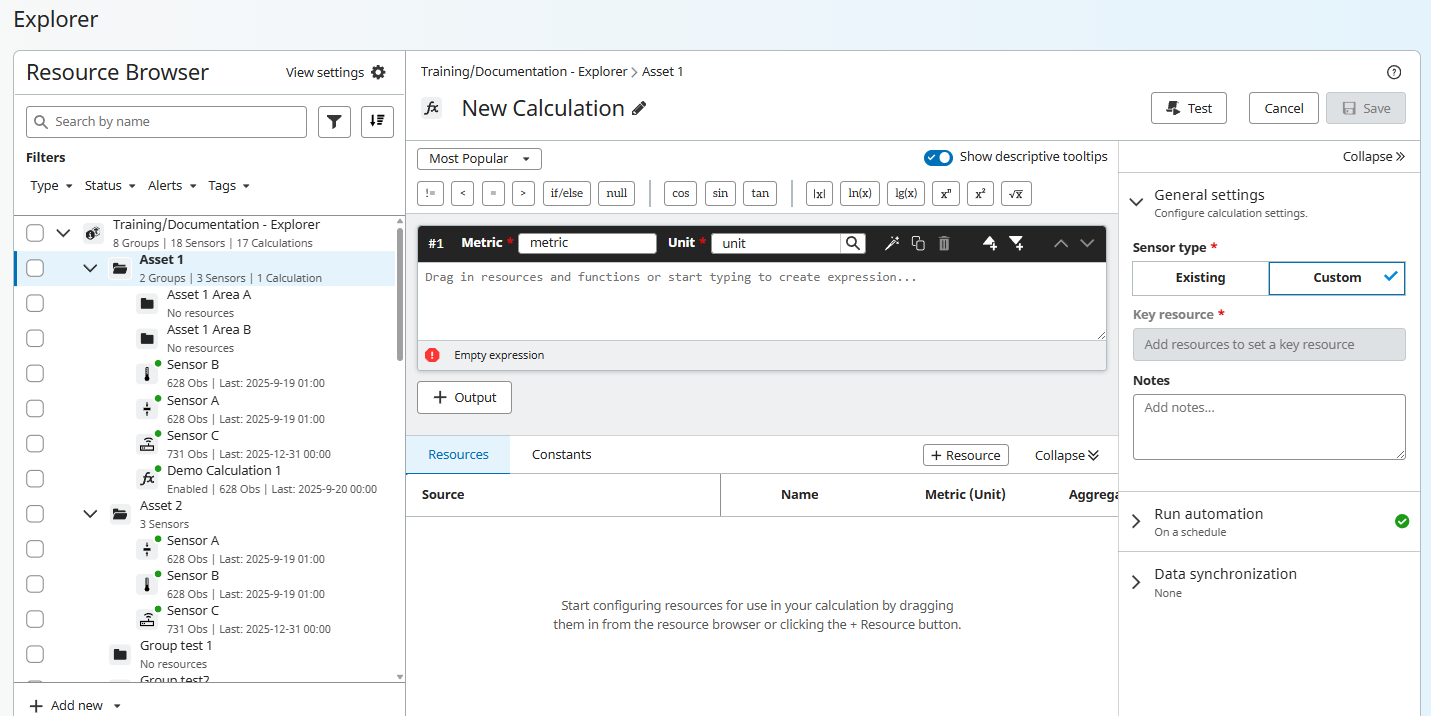
Task: Click the sort order icon button
Action: 377,122
